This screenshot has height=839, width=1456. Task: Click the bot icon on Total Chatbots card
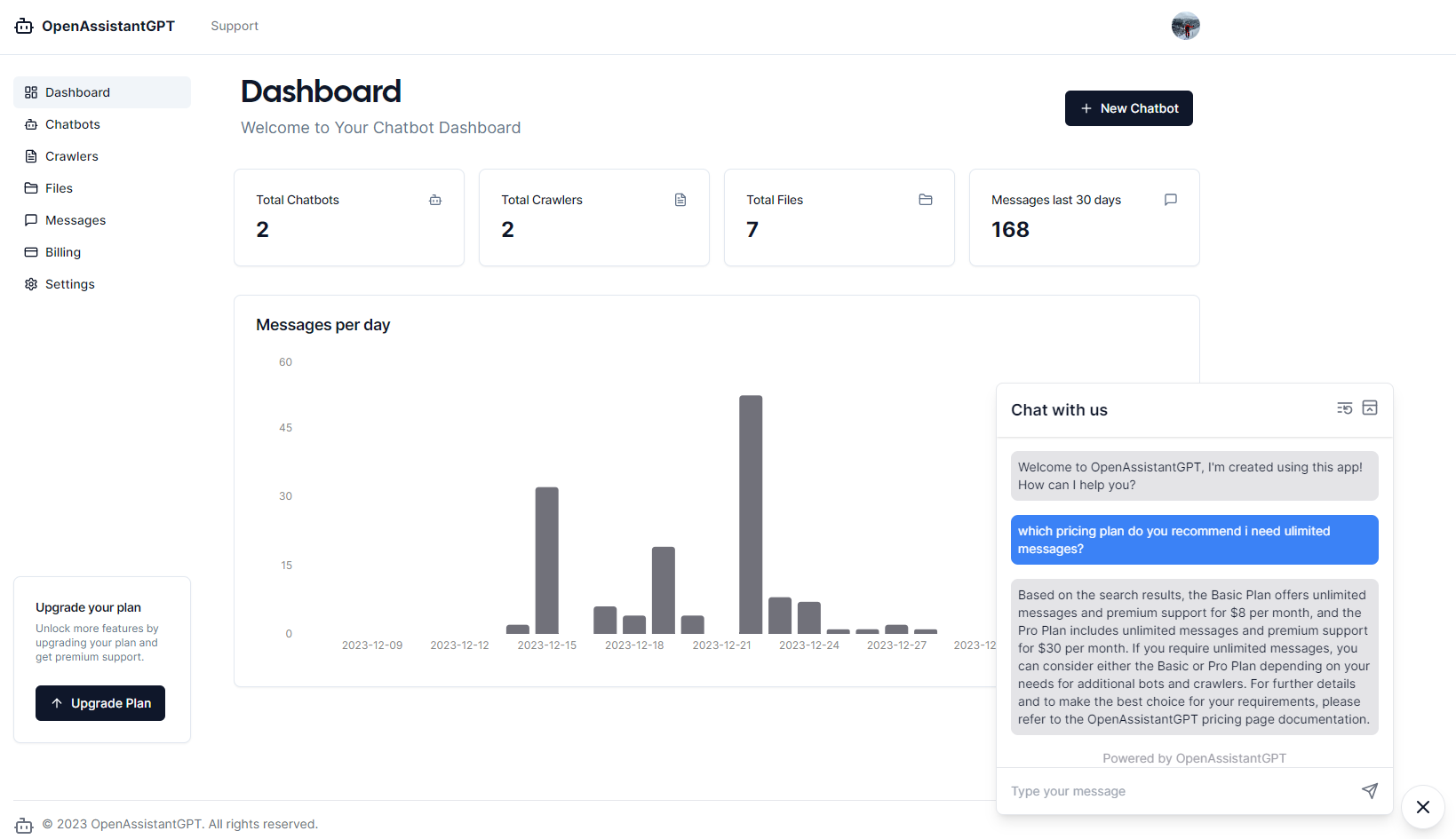coord(435,200)
